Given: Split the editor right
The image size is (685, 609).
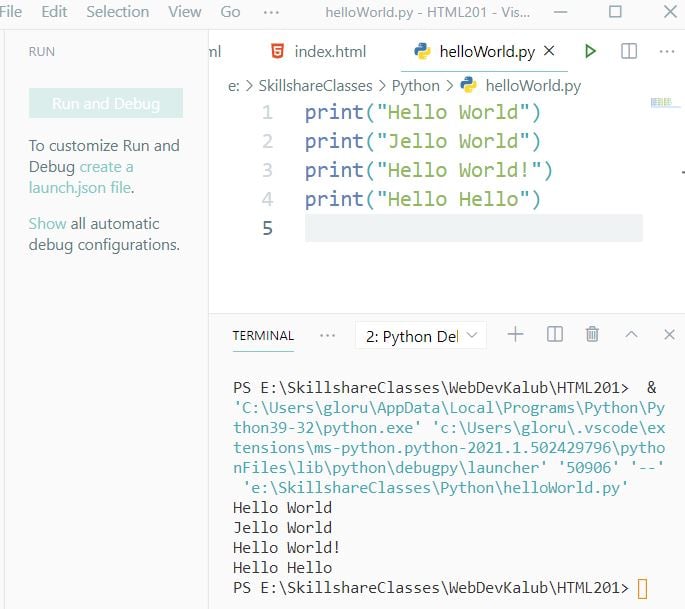Looking at the screenshot, I should 629,51.
